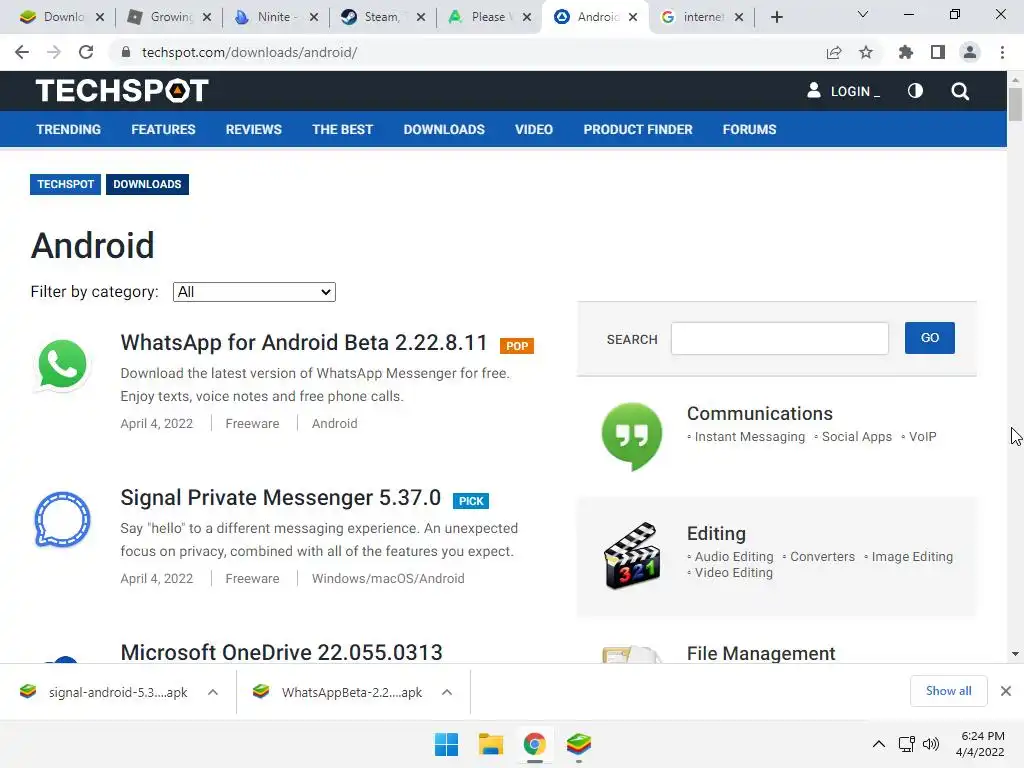Open FEATURES nav menu

(x=163, y=129)
